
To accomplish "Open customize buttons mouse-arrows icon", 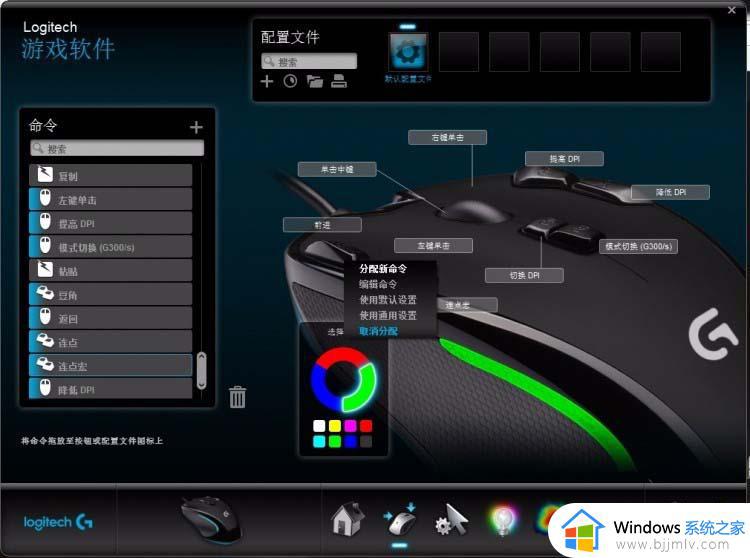I will [x=400, y=520].
